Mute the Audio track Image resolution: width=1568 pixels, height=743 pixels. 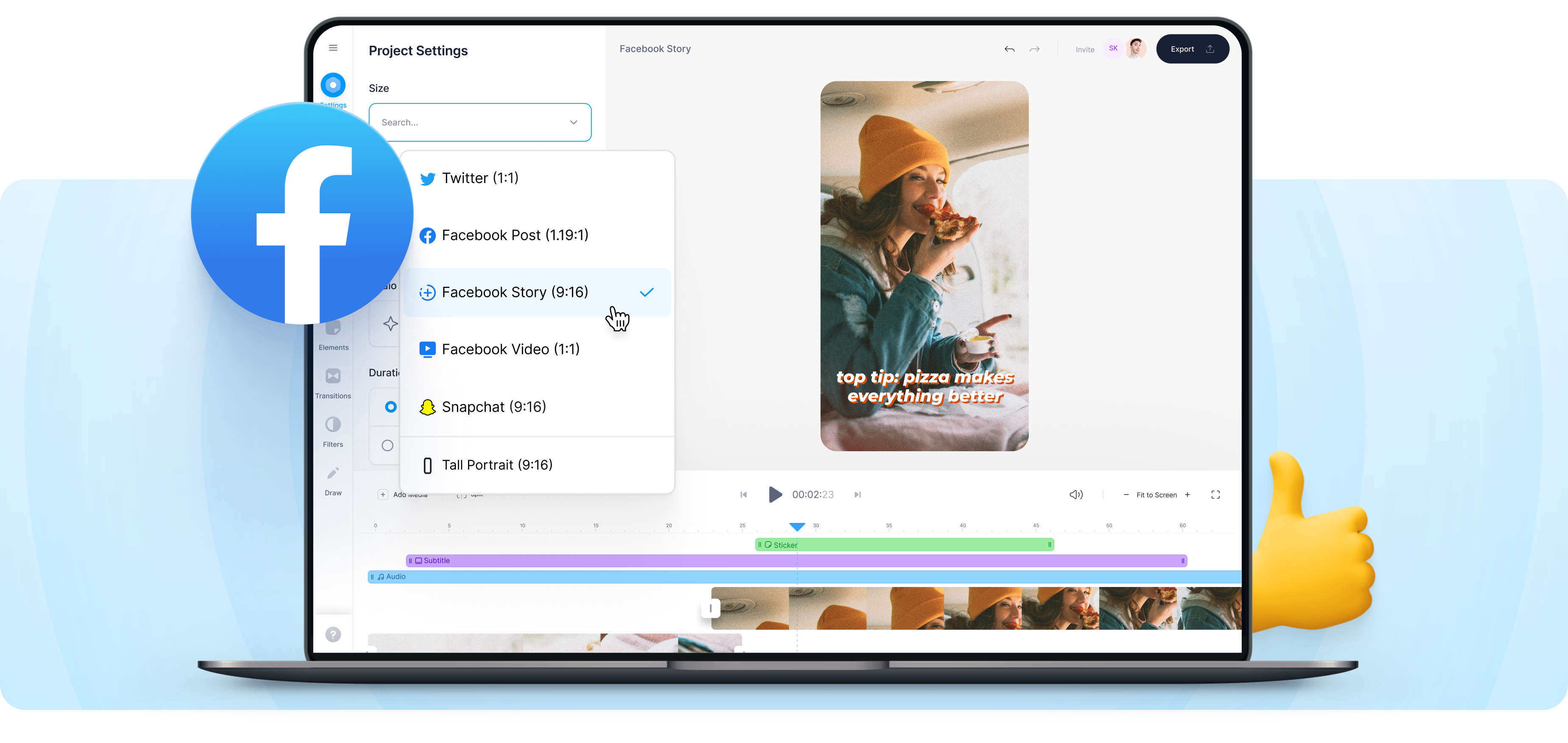pos(381,576)
